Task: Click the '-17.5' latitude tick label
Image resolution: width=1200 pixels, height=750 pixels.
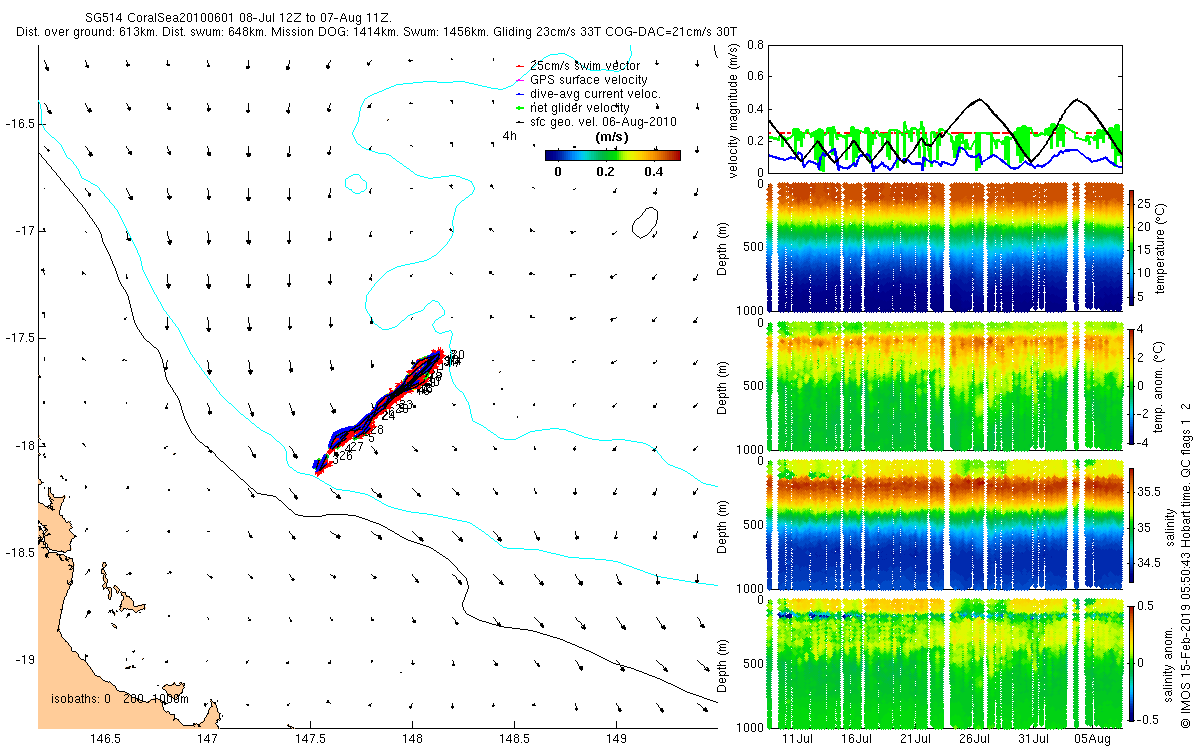Action: pyautogui.click(x=19, y=338)
